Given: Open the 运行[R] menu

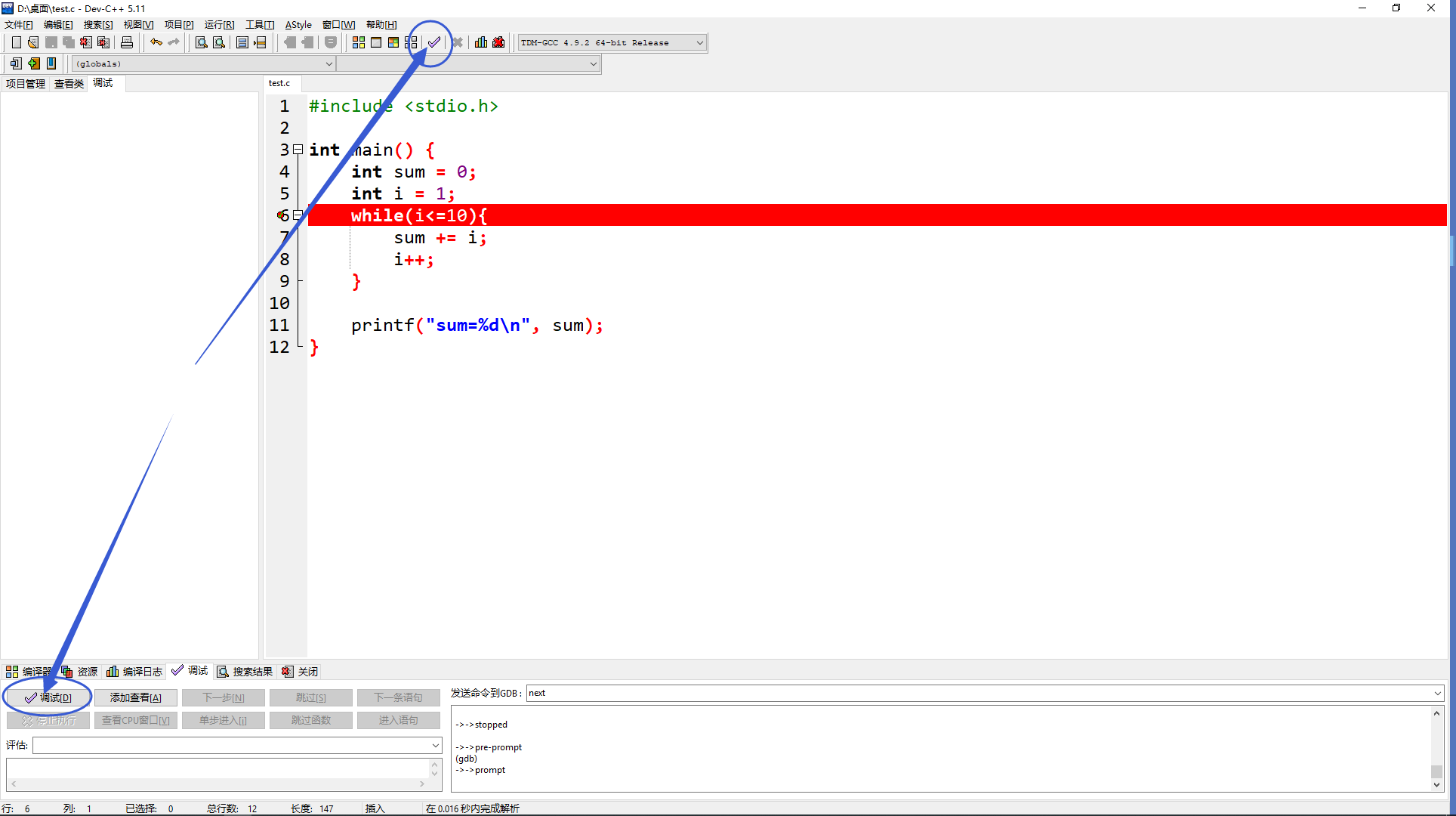Looking at the screenshot, I should (x=219, y=25).
